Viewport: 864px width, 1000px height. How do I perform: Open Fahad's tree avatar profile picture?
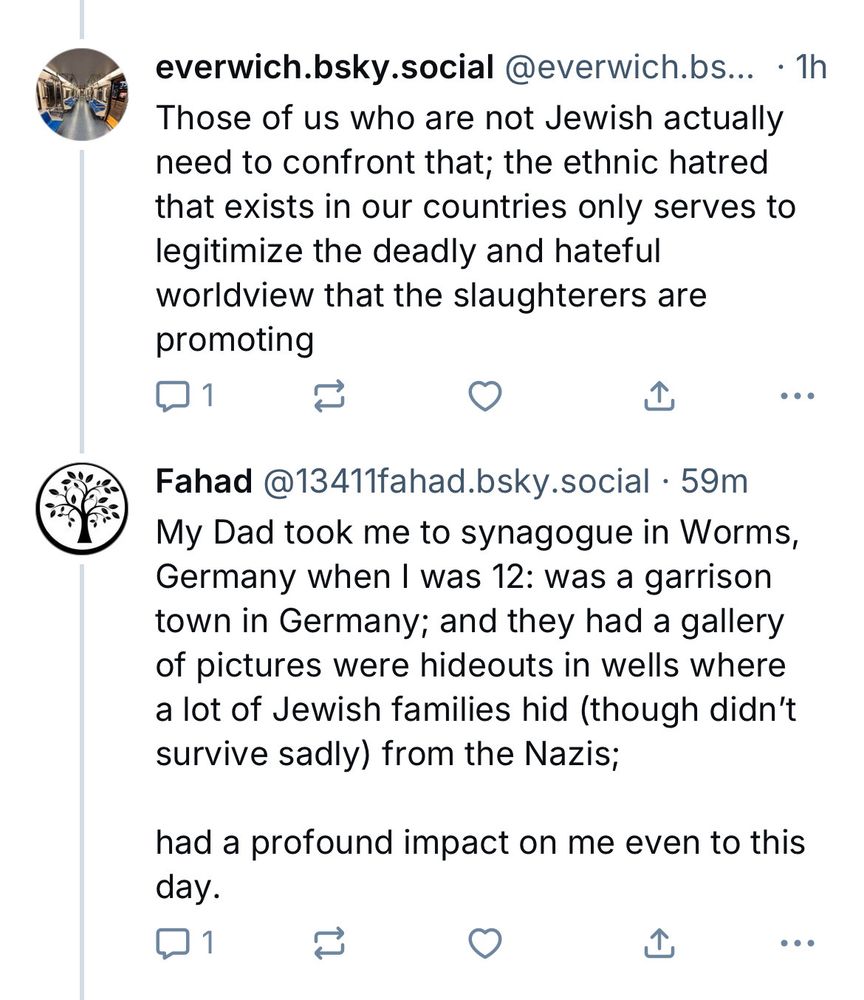(x=83, y=509)
